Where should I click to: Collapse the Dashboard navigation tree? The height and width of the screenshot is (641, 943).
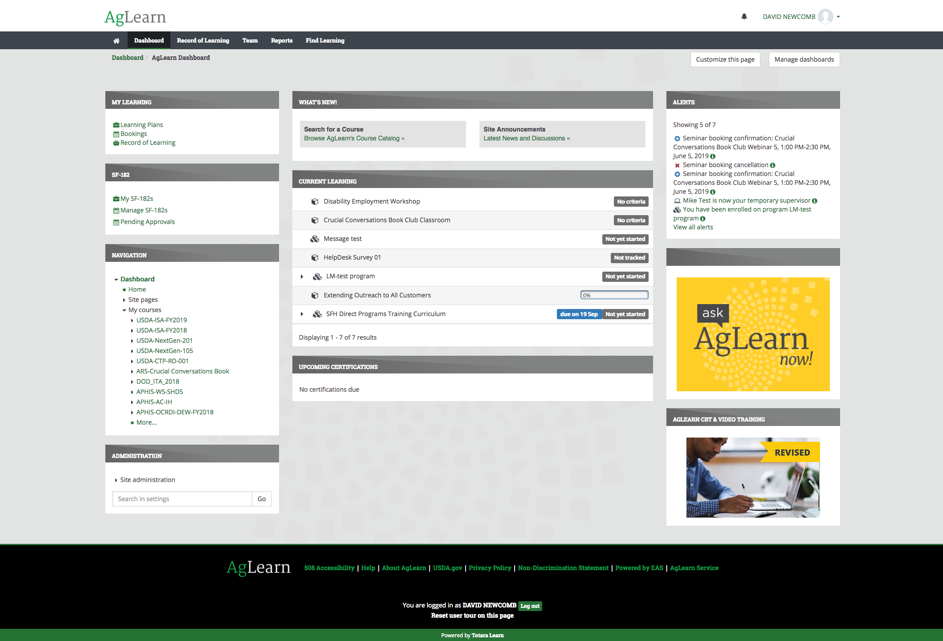[116, 280]
